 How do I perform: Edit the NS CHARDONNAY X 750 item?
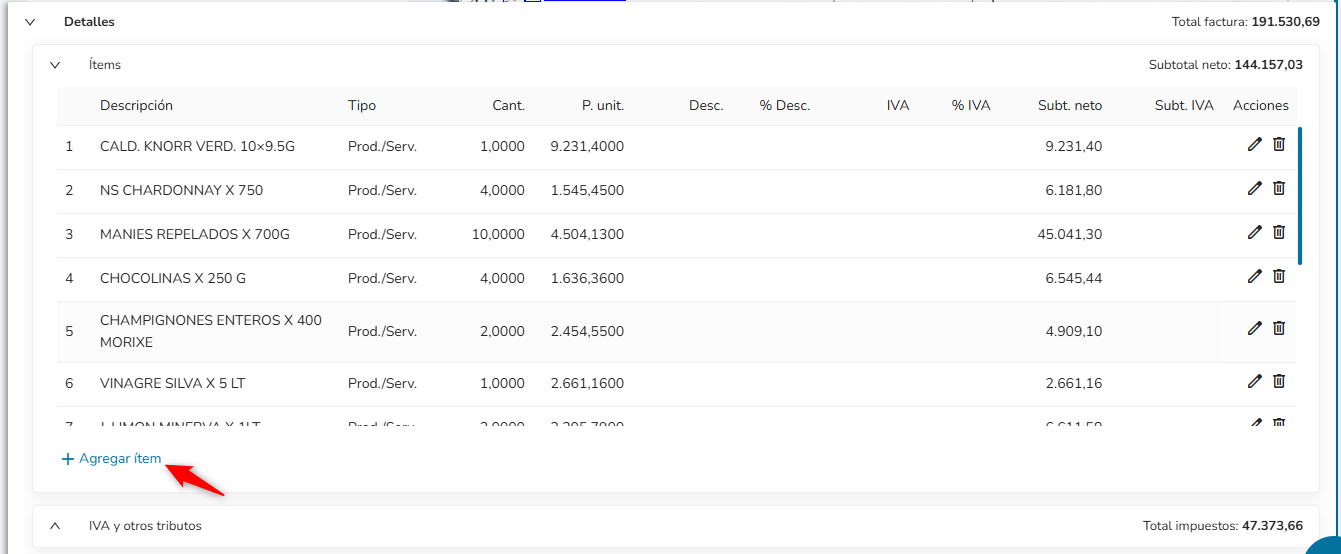coord(1255,188)
